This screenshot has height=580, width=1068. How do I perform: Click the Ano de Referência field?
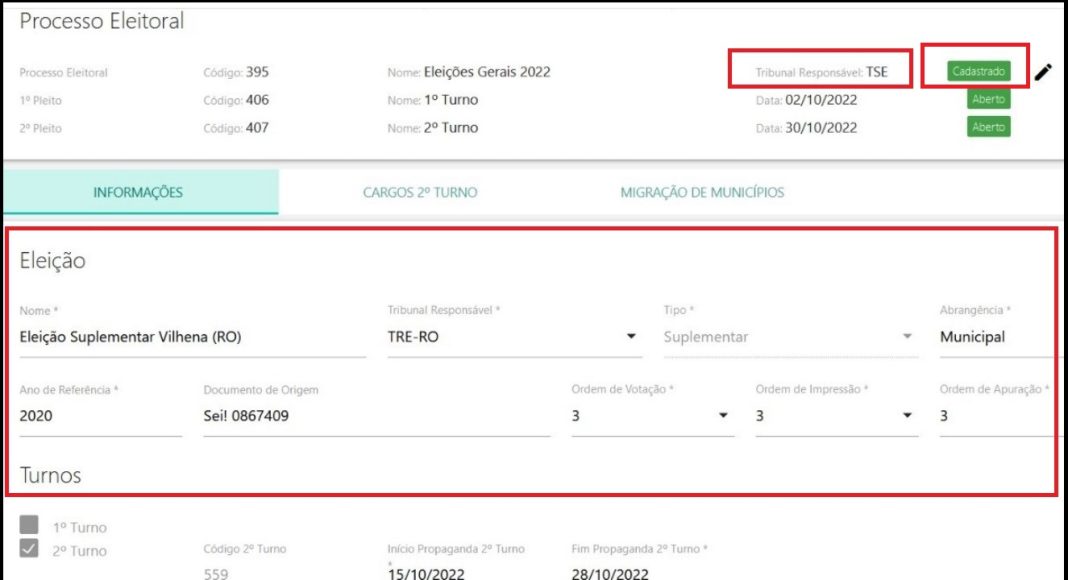click(100, 416)
